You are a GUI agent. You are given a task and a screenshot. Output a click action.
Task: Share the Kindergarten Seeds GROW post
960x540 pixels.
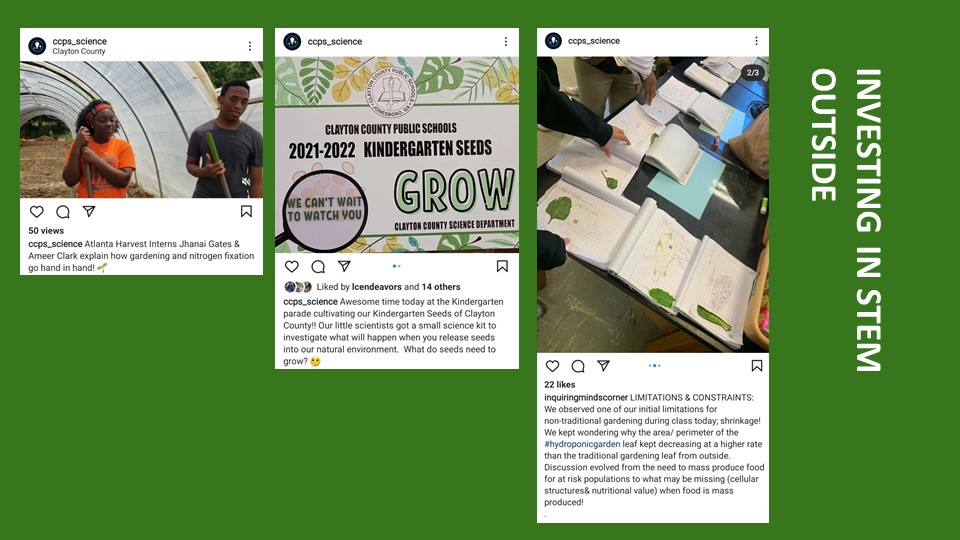[x=344, y=266]
